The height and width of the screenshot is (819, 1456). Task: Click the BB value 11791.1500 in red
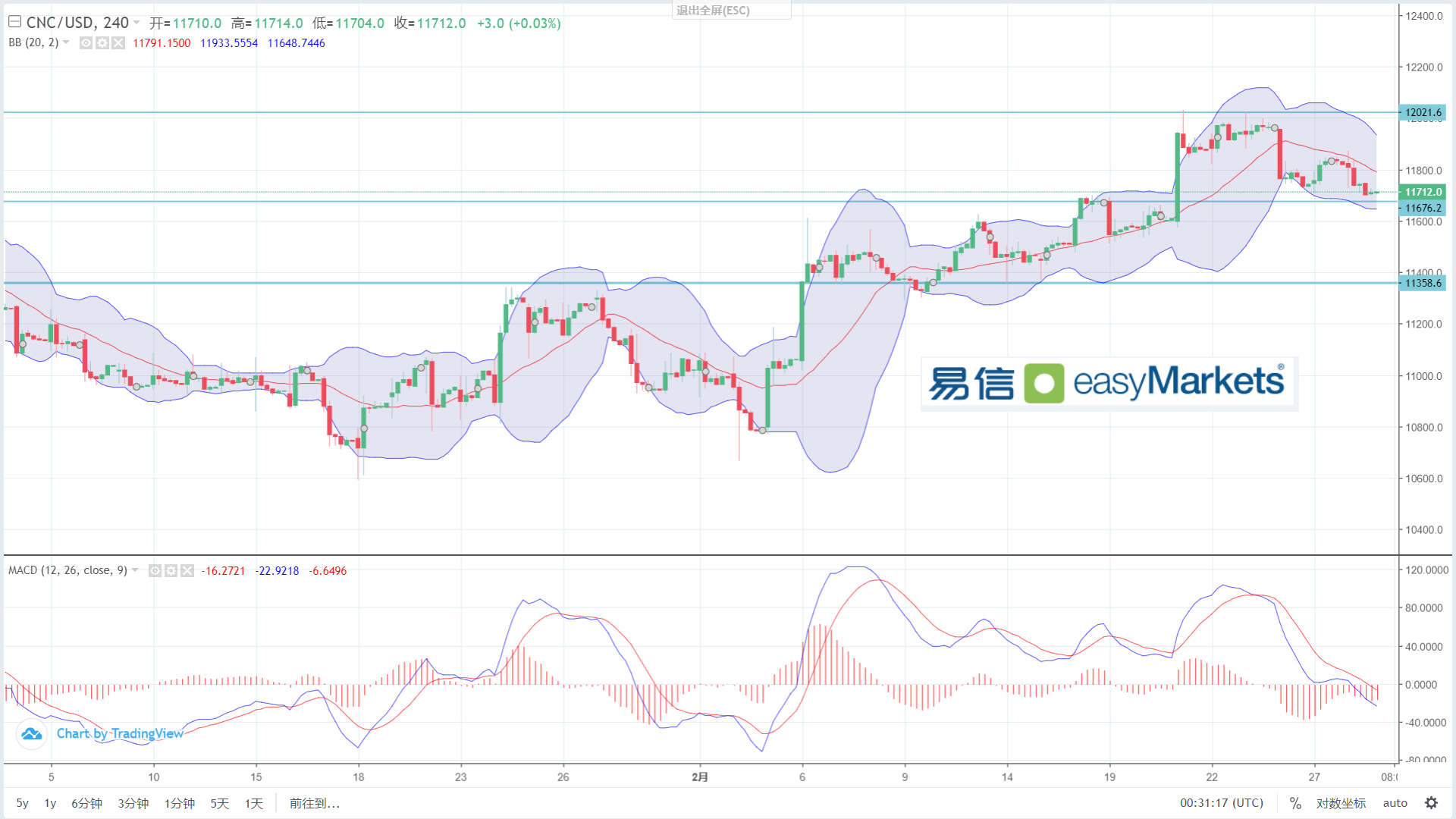(x=162, y=43)
